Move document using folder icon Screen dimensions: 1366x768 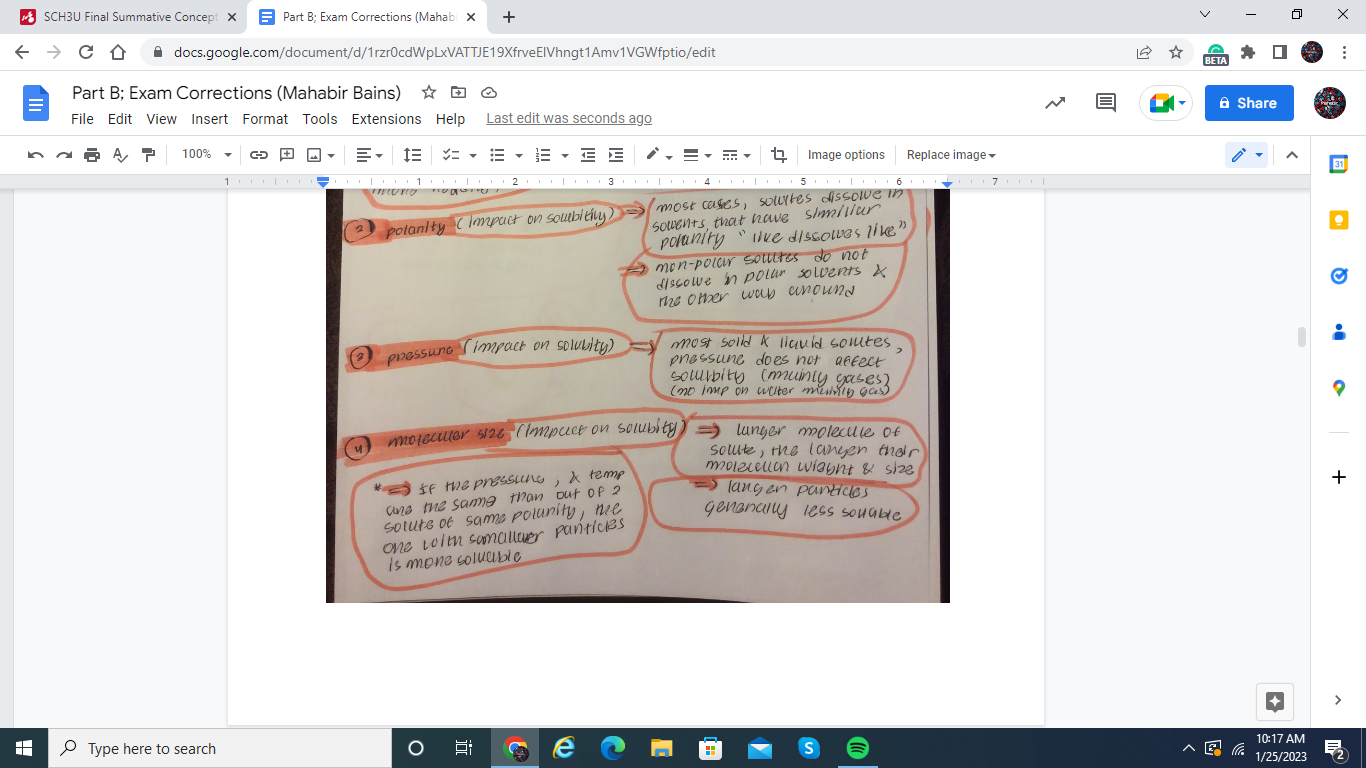point(459,92)
